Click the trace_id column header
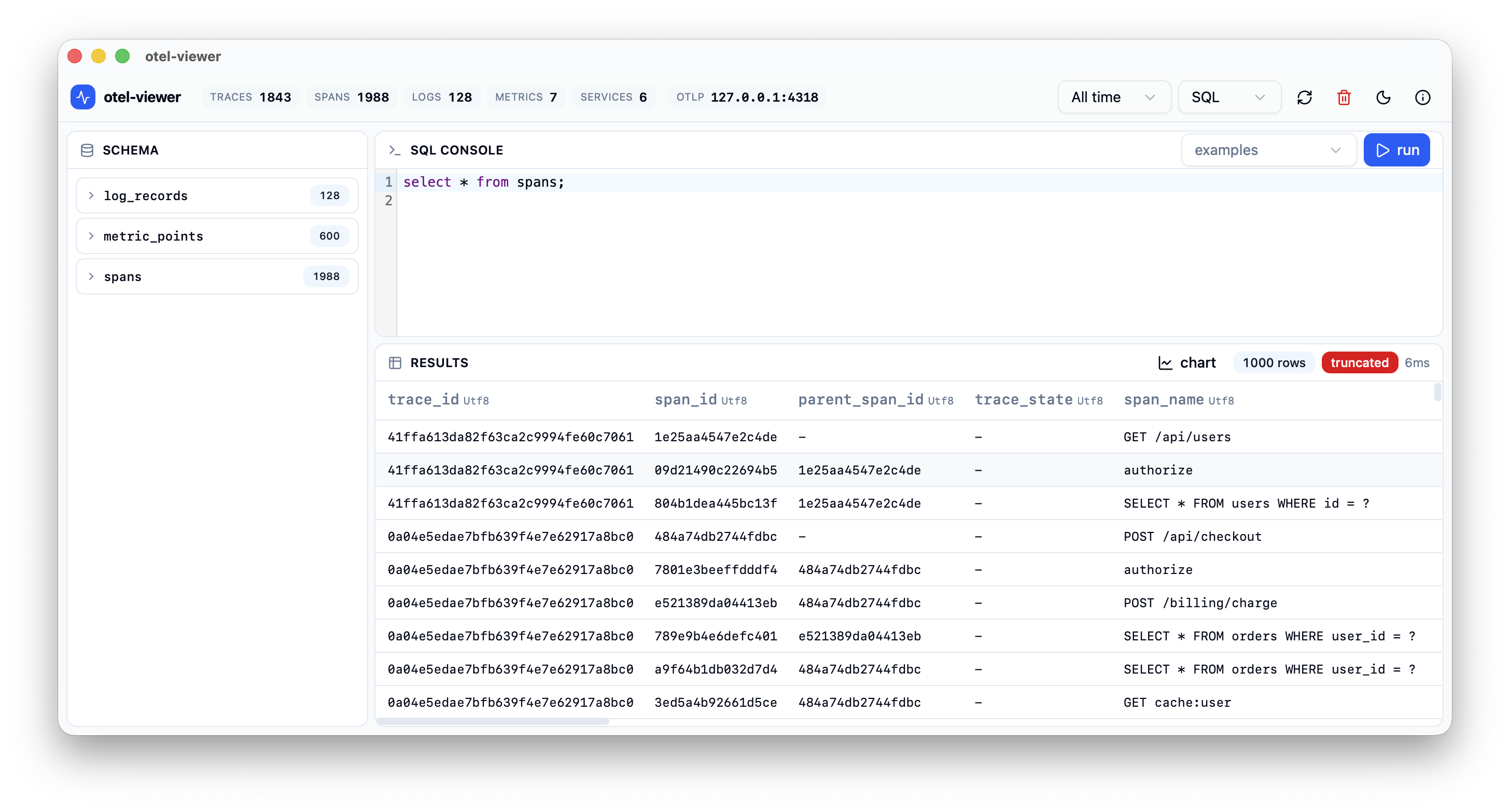The width and height of the screenshot is (1510, 812). tap(438, 400)
